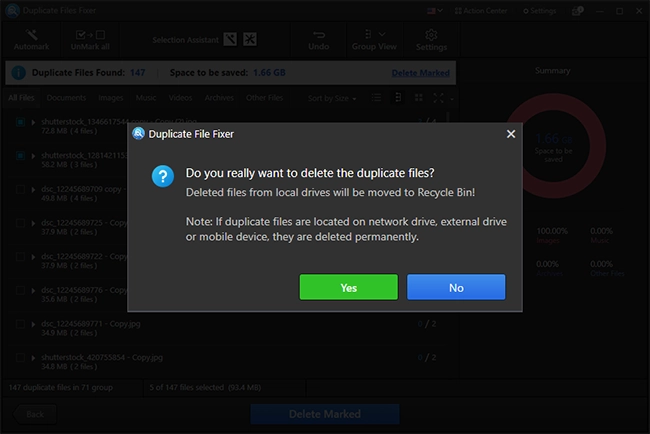Click the full screen expand view icon
650x434 pixels.
point(438,98)
